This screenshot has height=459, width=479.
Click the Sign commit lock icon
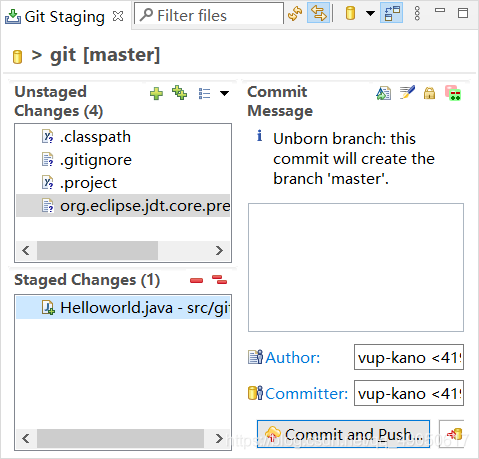(429, 93)
